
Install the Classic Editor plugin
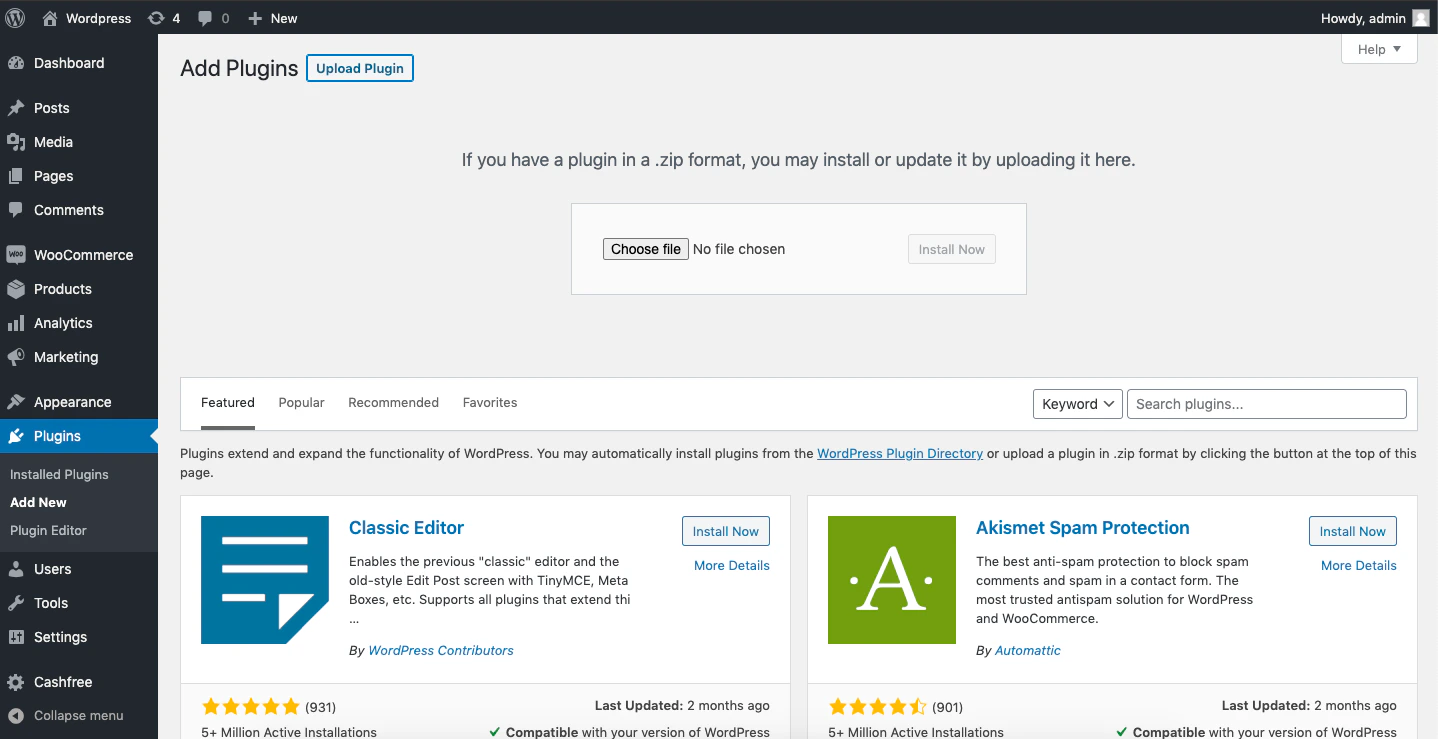tap(726, 531)
